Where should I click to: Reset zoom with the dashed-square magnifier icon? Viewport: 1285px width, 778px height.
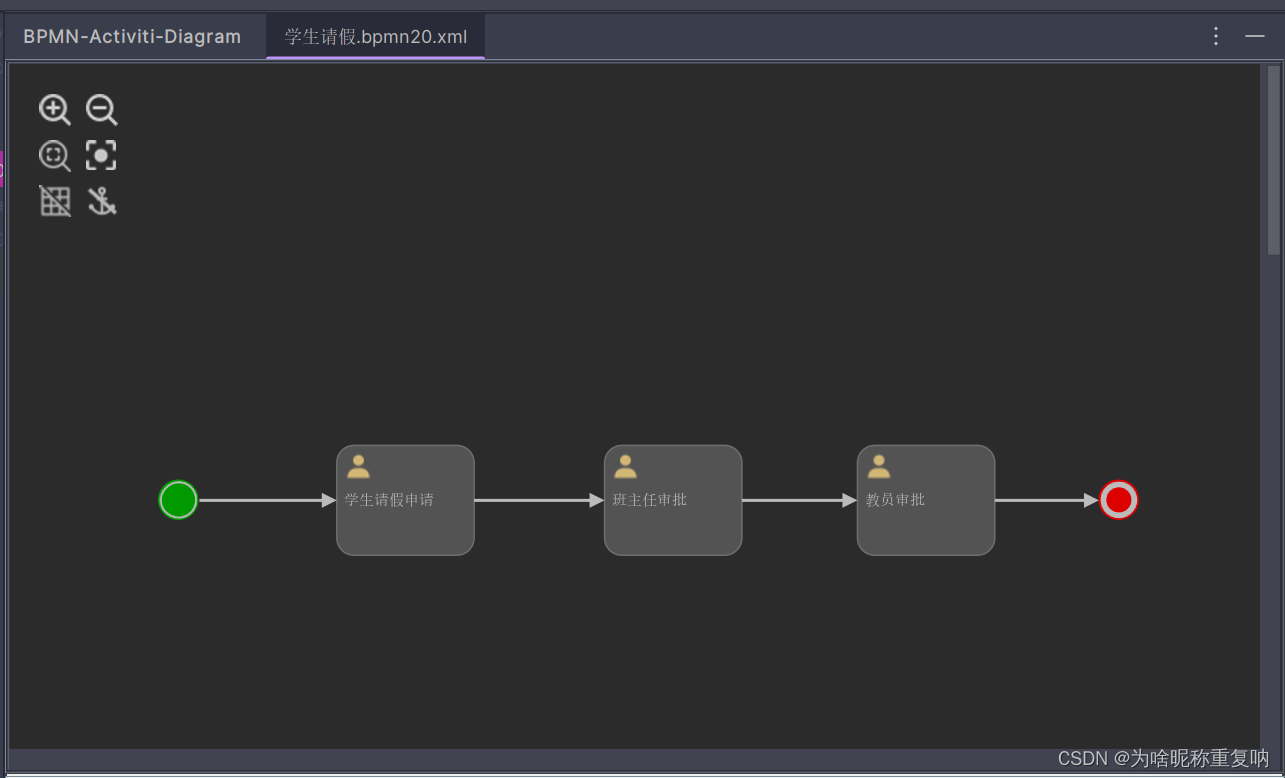click(x=55, y=156)
